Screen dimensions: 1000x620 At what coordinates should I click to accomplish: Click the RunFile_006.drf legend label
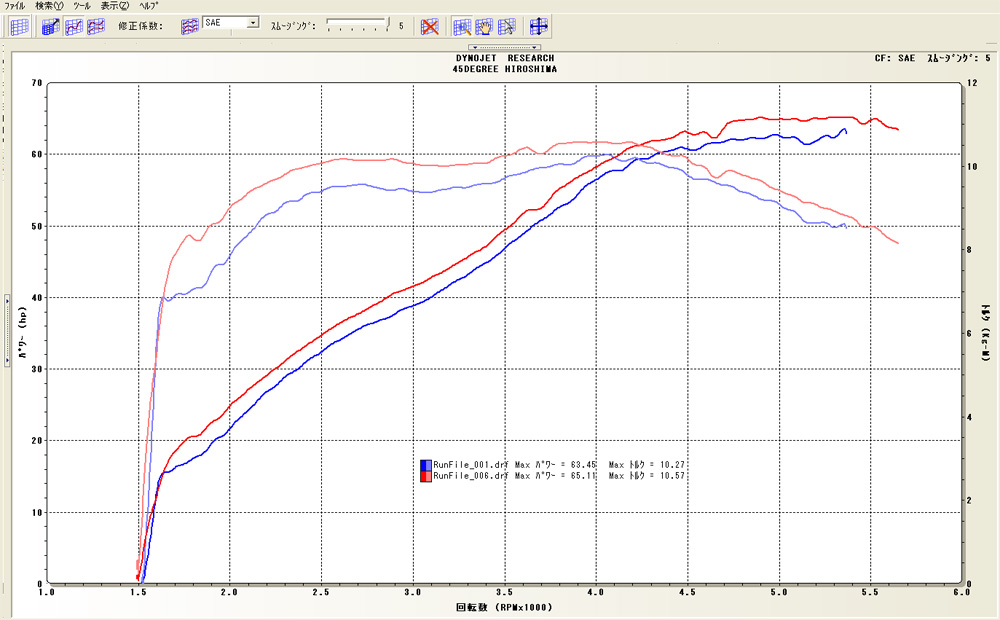470,477
